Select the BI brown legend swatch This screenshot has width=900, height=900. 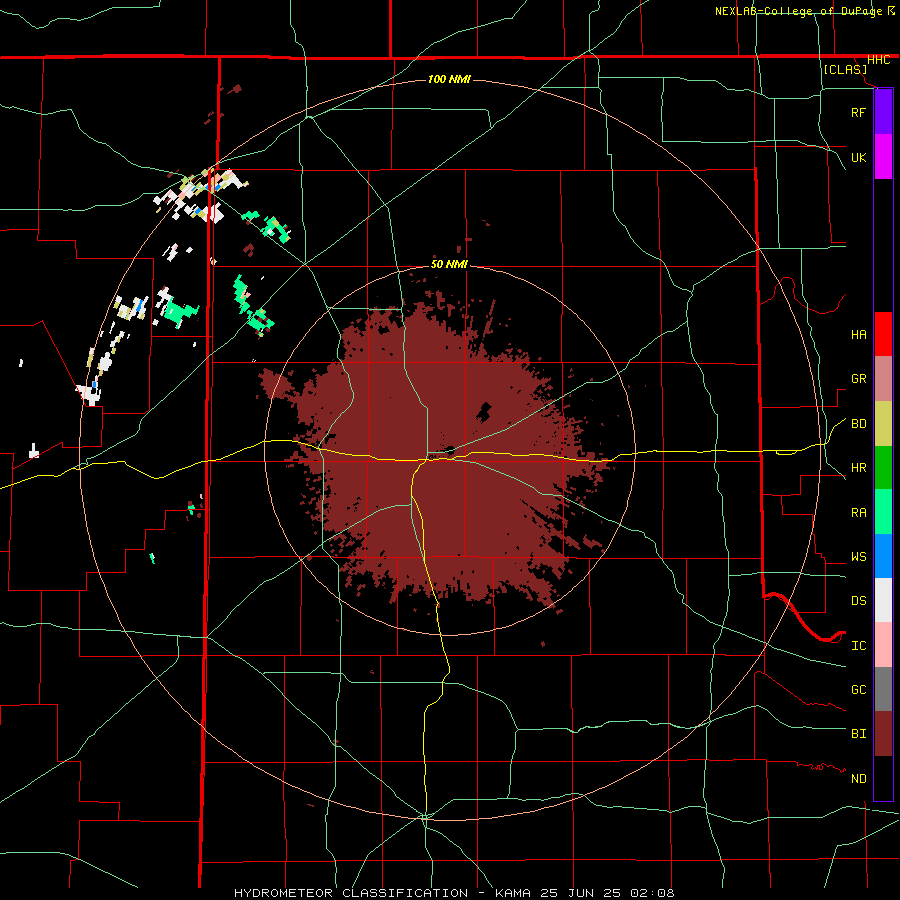point(883,734)
